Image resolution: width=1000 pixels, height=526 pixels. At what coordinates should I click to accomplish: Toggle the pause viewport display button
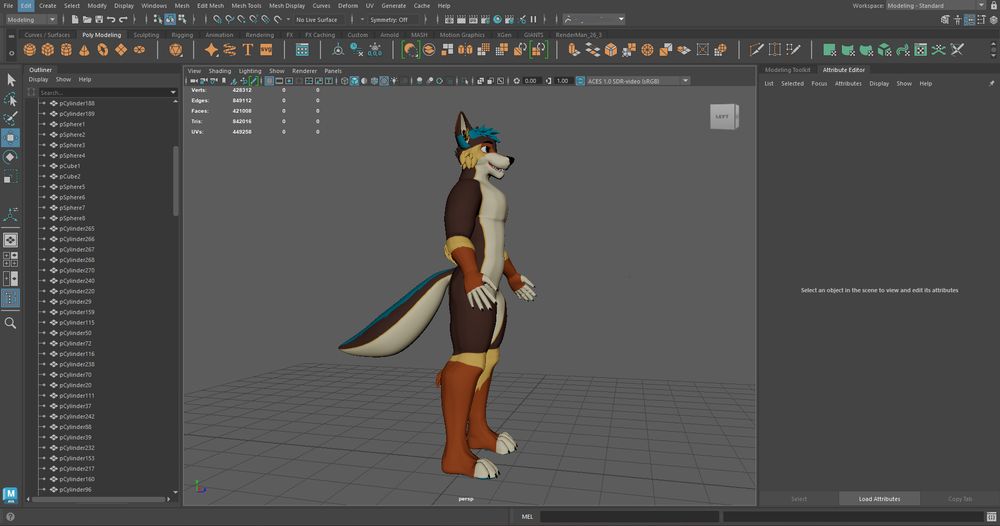533,20
